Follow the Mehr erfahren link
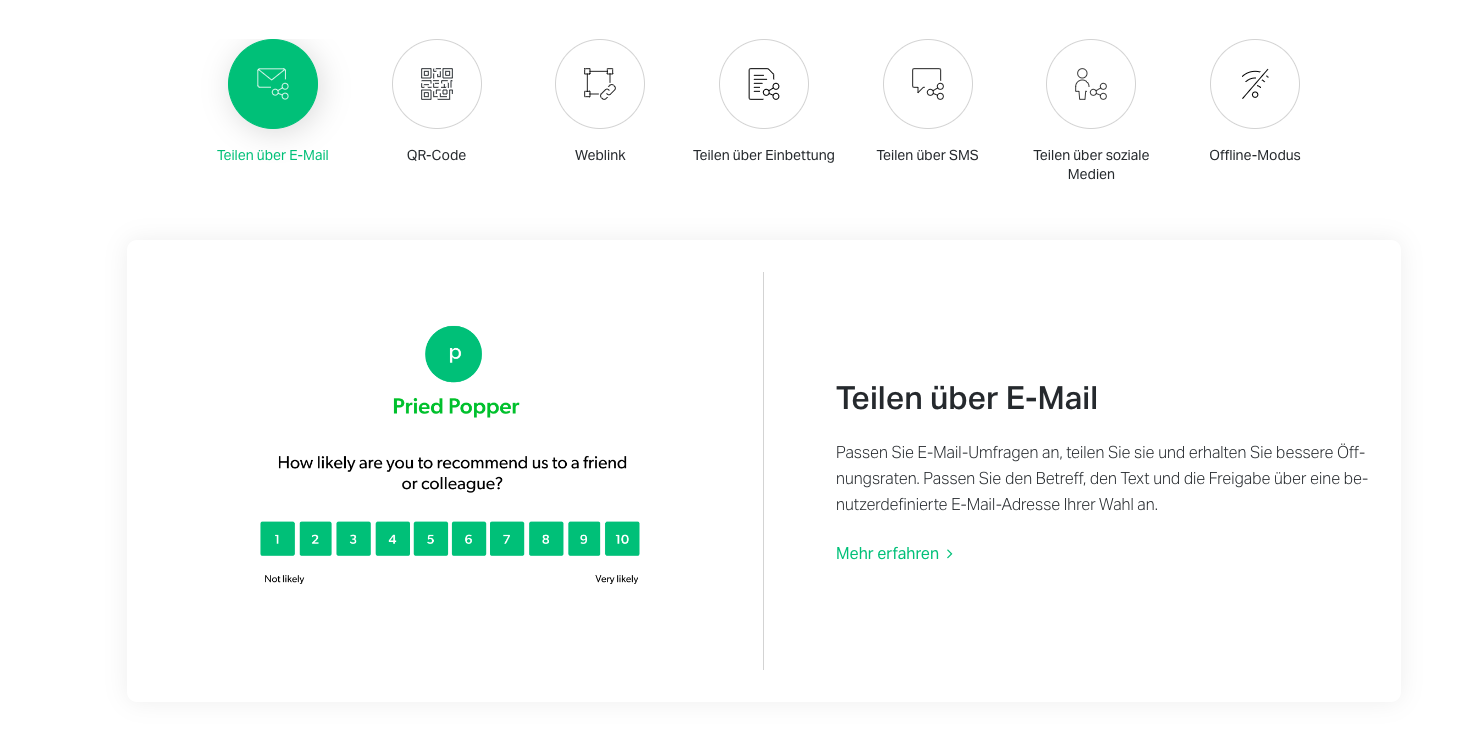 pyautogui.click(x=888, y=553)
